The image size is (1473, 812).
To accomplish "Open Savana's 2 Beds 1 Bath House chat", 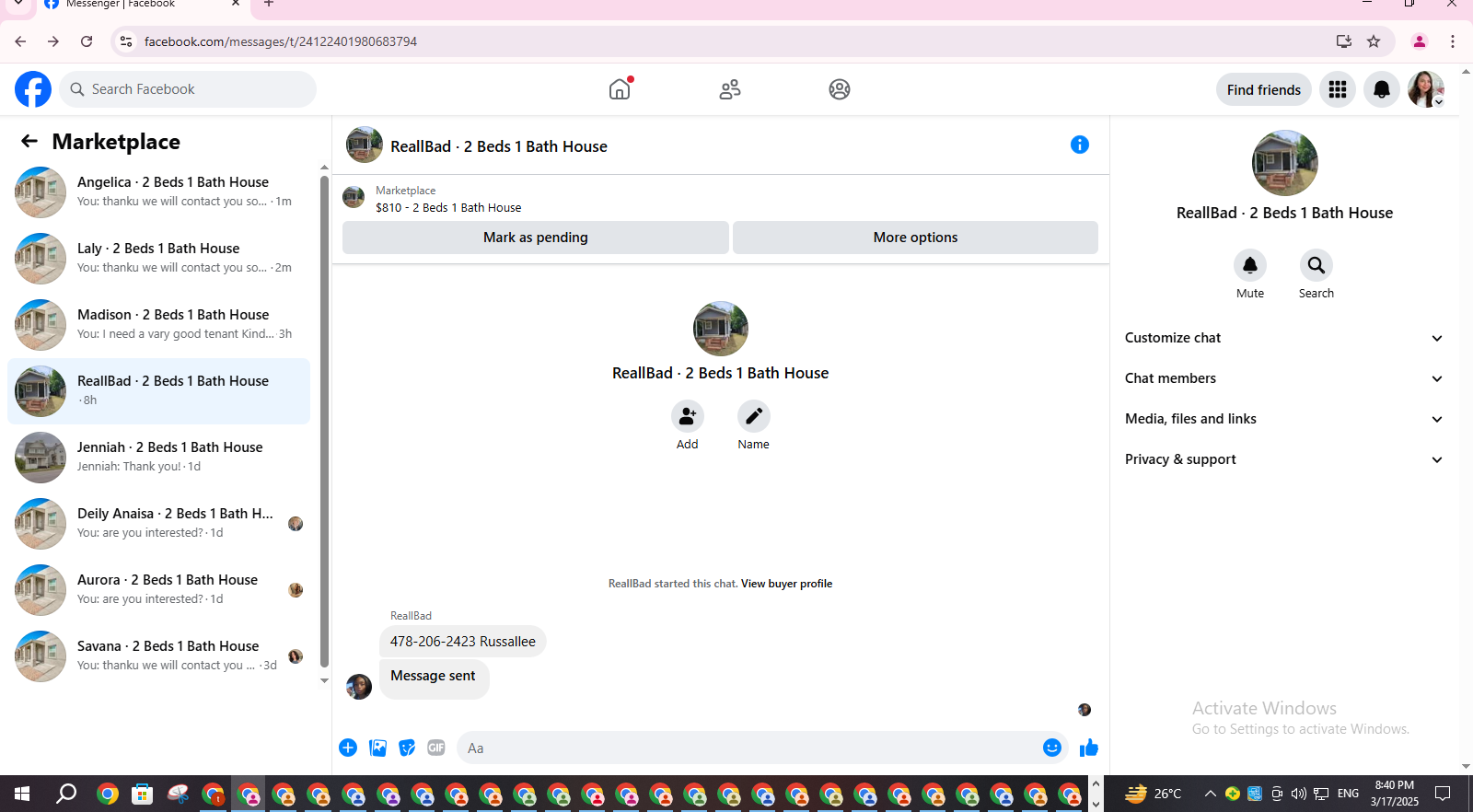I will tap(158, 656).
